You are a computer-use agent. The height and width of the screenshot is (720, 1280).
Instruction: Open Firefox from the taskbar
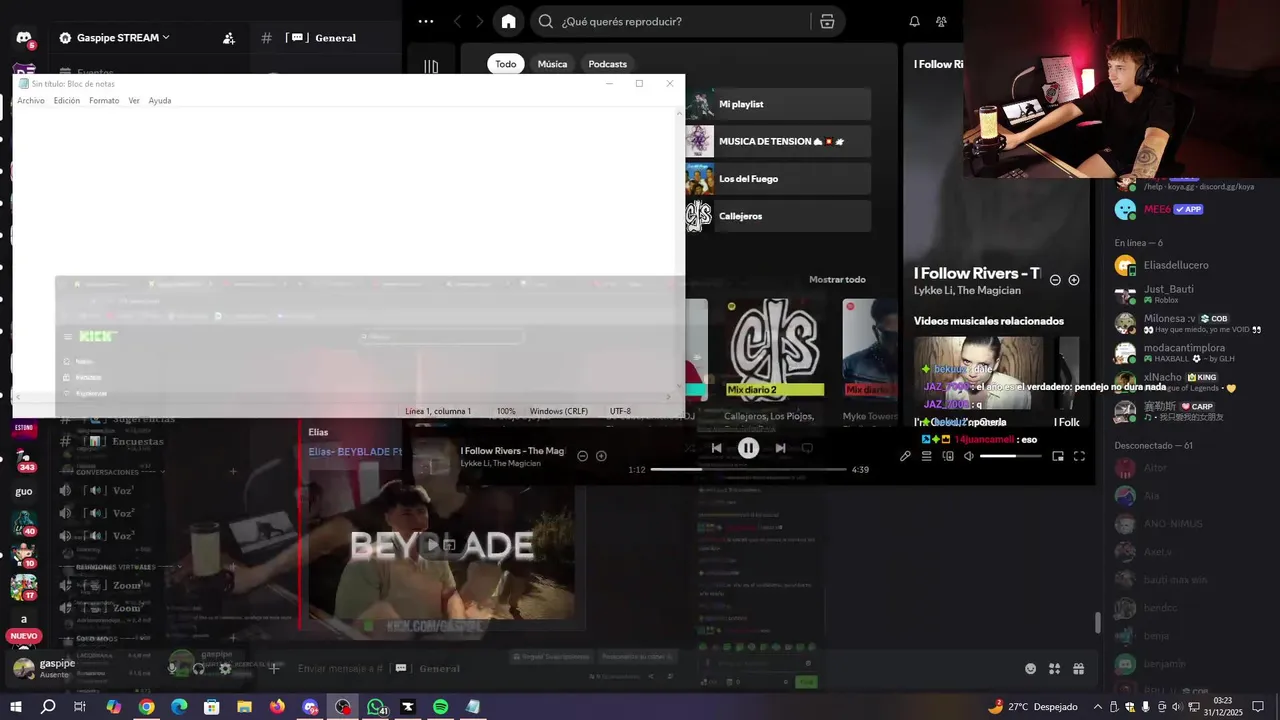(277, 707)
